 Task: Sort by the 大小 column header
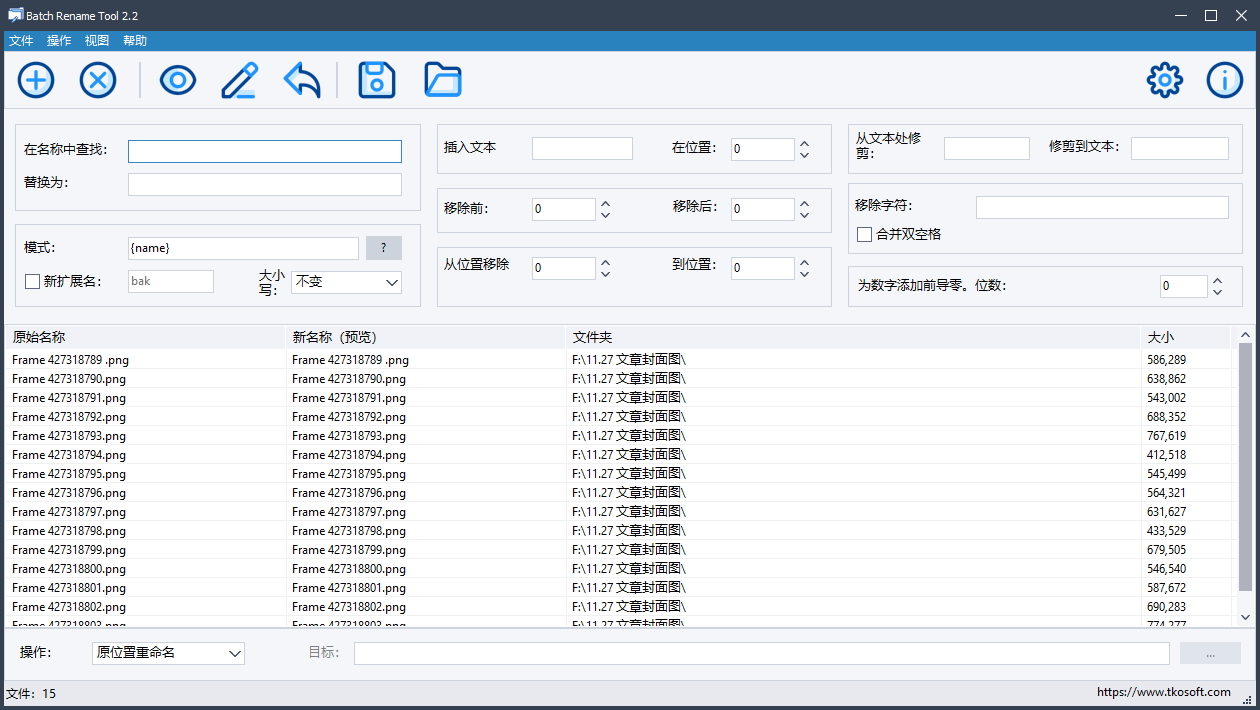coord(1185,338)
